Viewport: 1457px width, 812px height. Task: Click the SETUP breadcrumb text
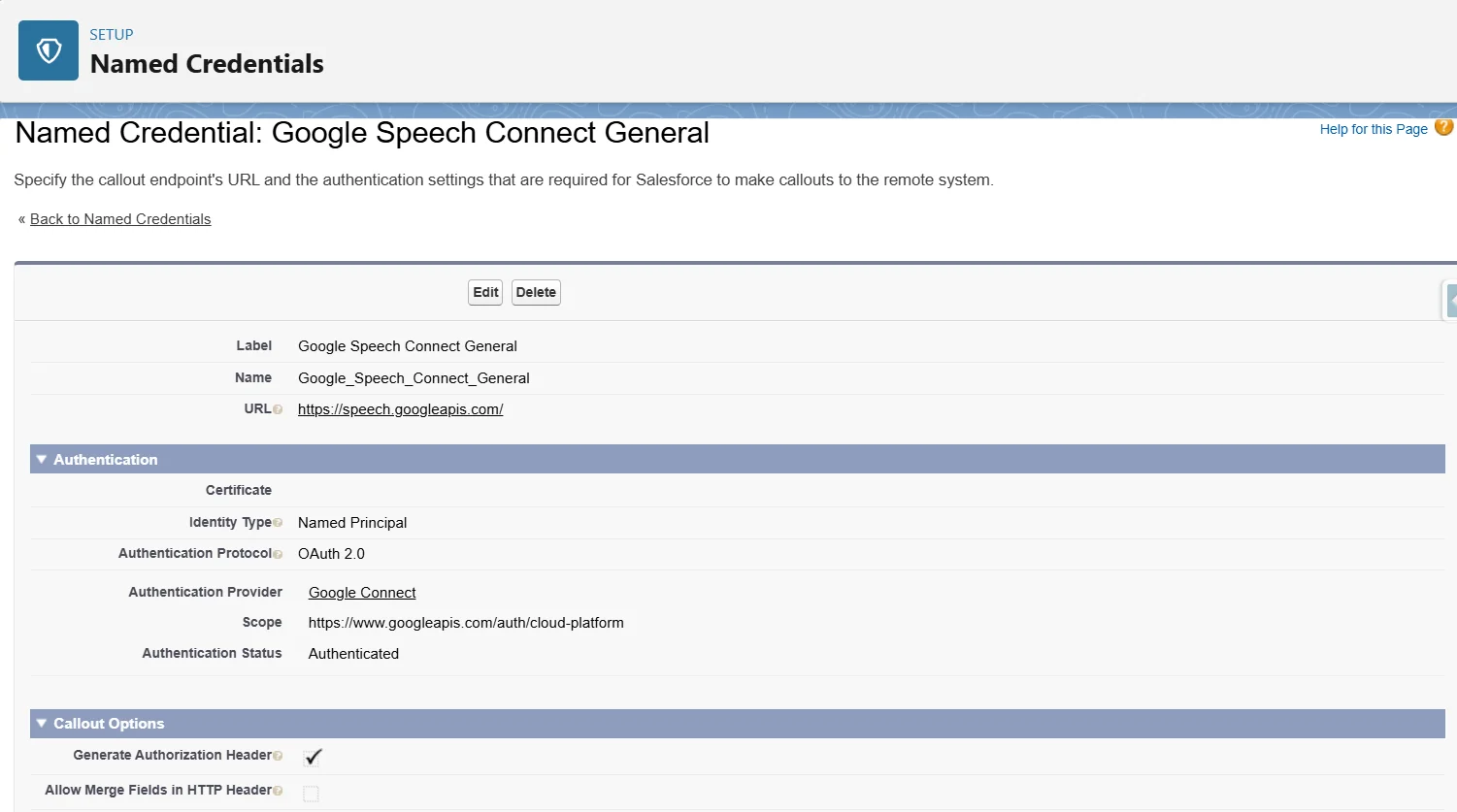112,35
